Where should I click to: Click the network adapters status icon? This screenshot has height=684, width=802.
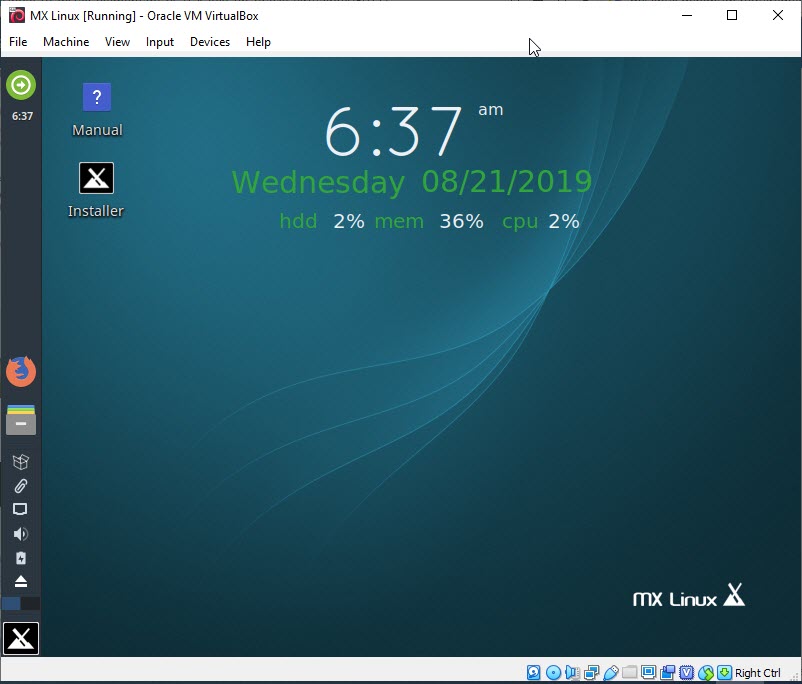pyautogui.click(x=591, y=672)
